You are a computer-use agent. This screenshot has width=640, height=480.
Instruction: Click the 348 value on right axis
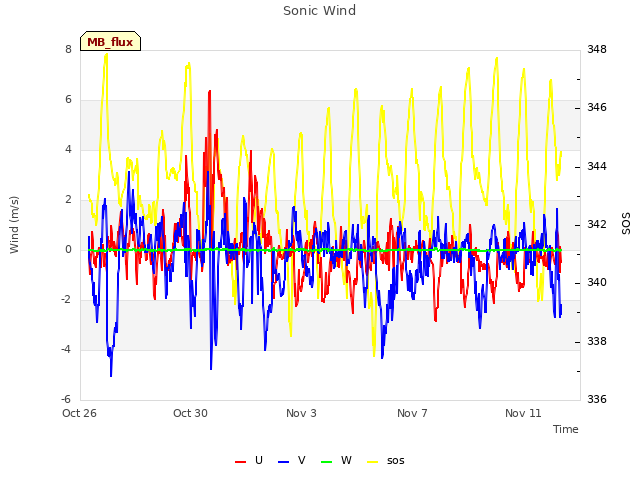tap(597, 50)
